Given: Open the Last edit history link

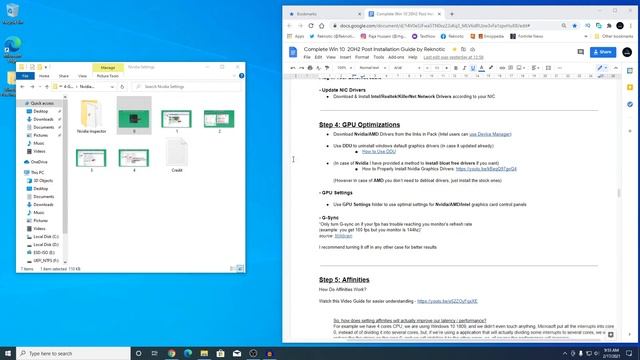Looking at the screenshot, I should [453, 58].
